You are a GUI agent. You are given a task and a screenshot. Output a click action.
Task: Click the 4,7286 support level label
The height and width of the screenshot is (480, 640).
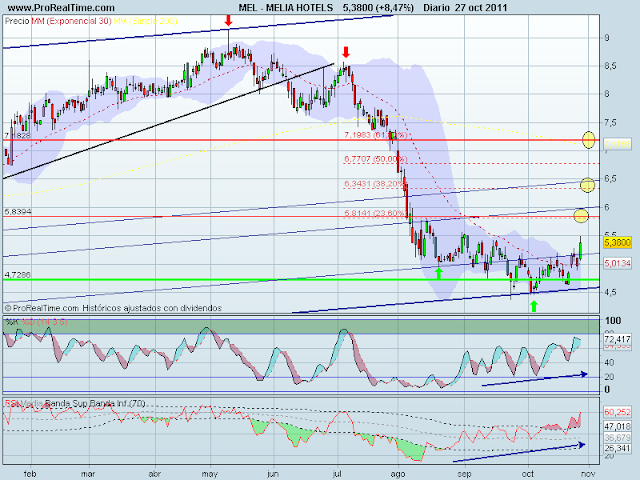(x=18, y=275)
